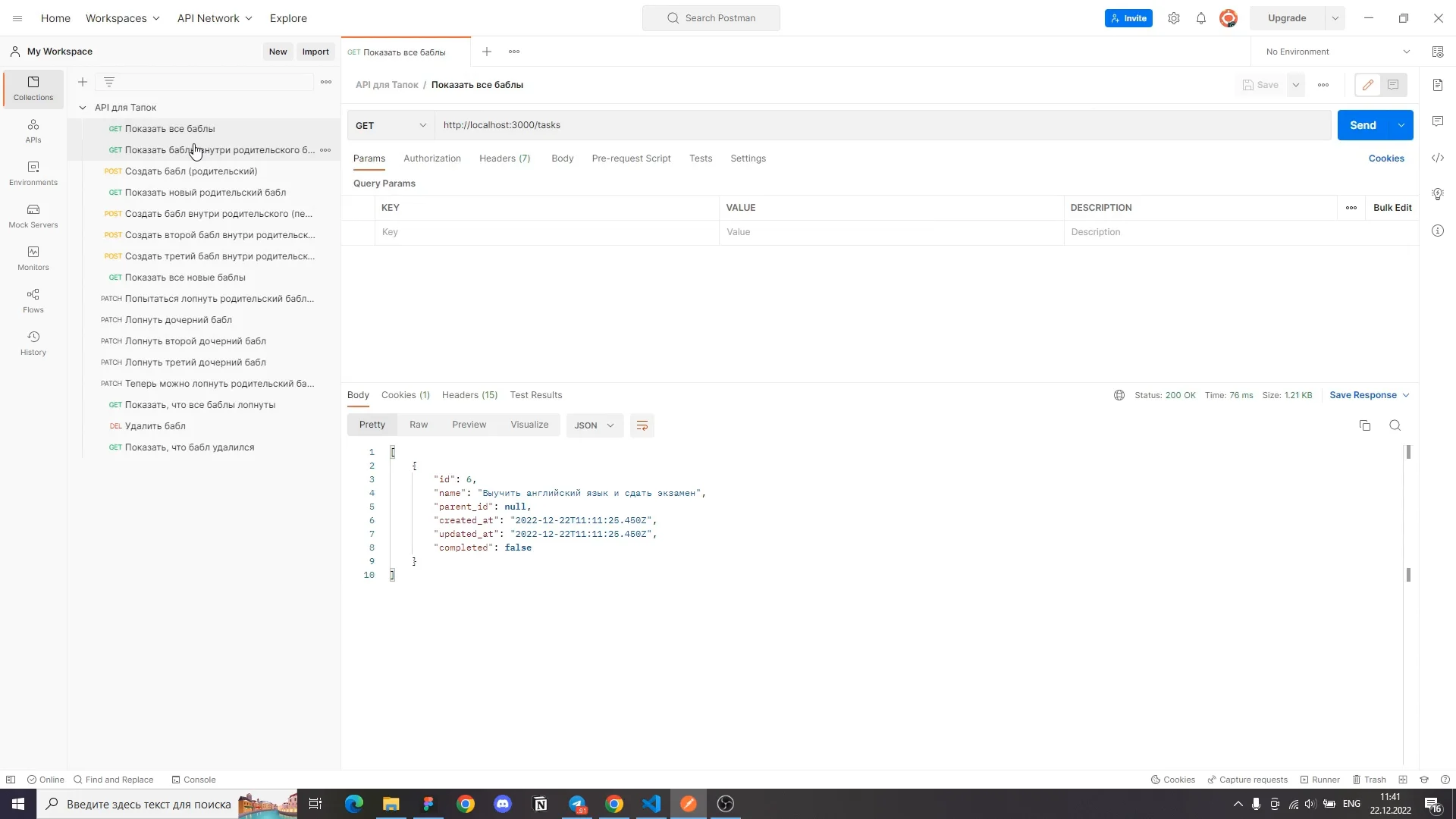Switch to comment mode icon

(1394, 85)
